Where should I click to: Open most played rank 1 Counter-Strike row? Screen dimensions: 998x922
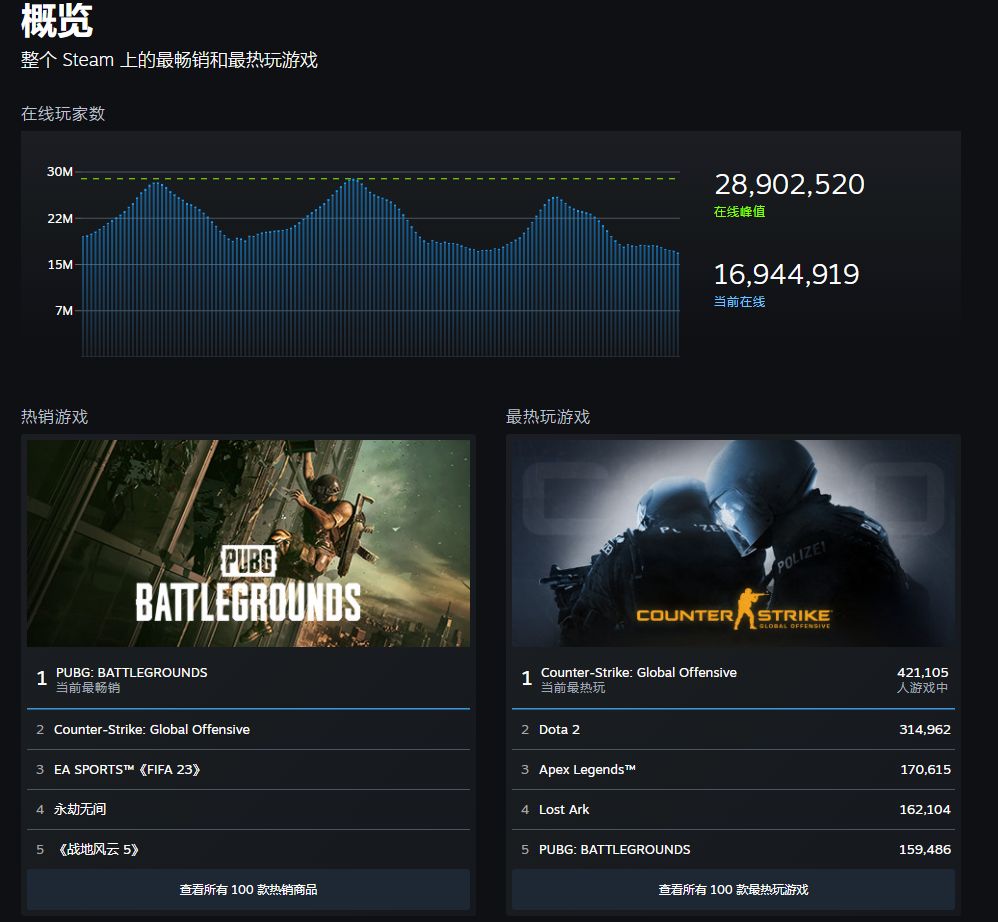(x=733, y=679)
